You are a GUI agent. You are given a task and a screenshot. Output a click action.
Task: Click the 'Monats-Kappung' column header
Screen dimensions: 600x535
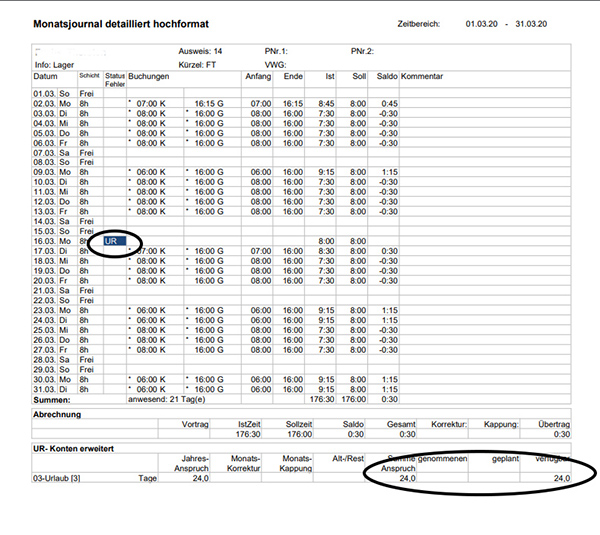point(295,463)
